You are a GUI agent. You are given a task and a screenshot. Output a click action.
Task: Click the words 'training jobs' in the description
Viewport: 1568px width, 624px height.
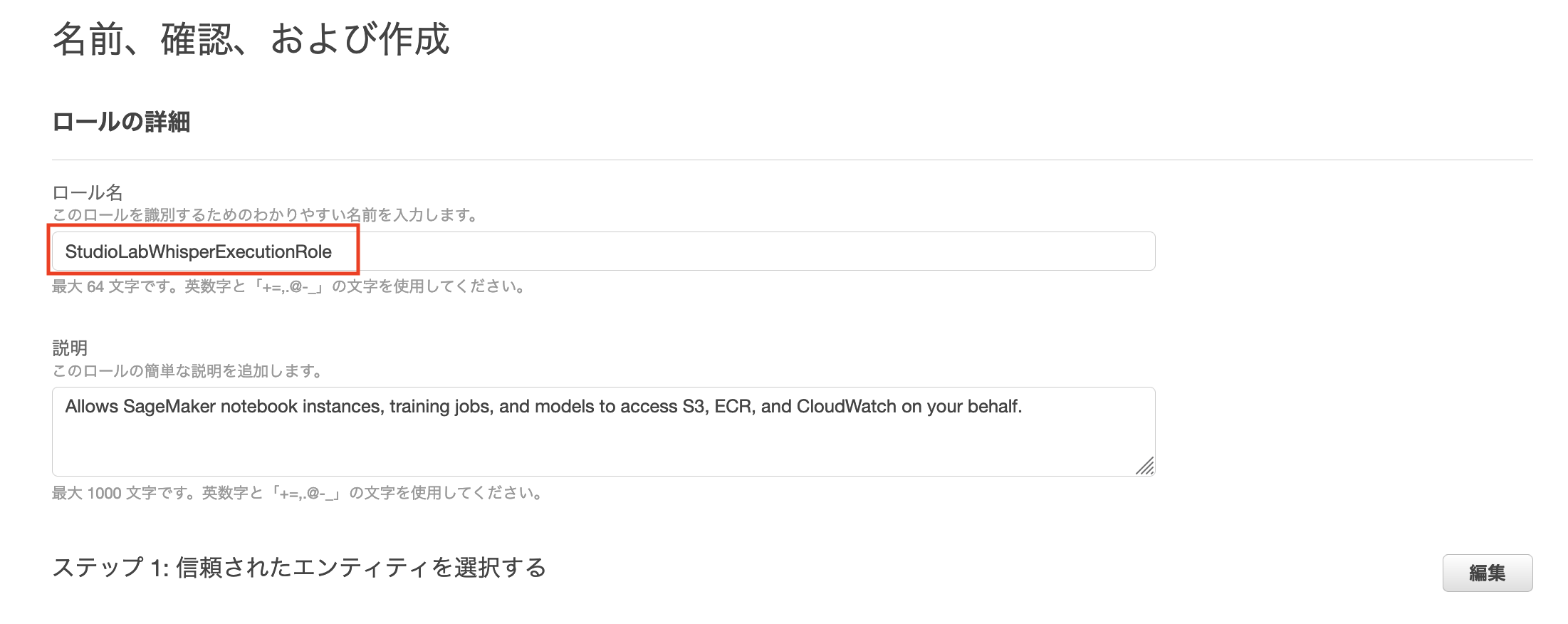point(441,406)
